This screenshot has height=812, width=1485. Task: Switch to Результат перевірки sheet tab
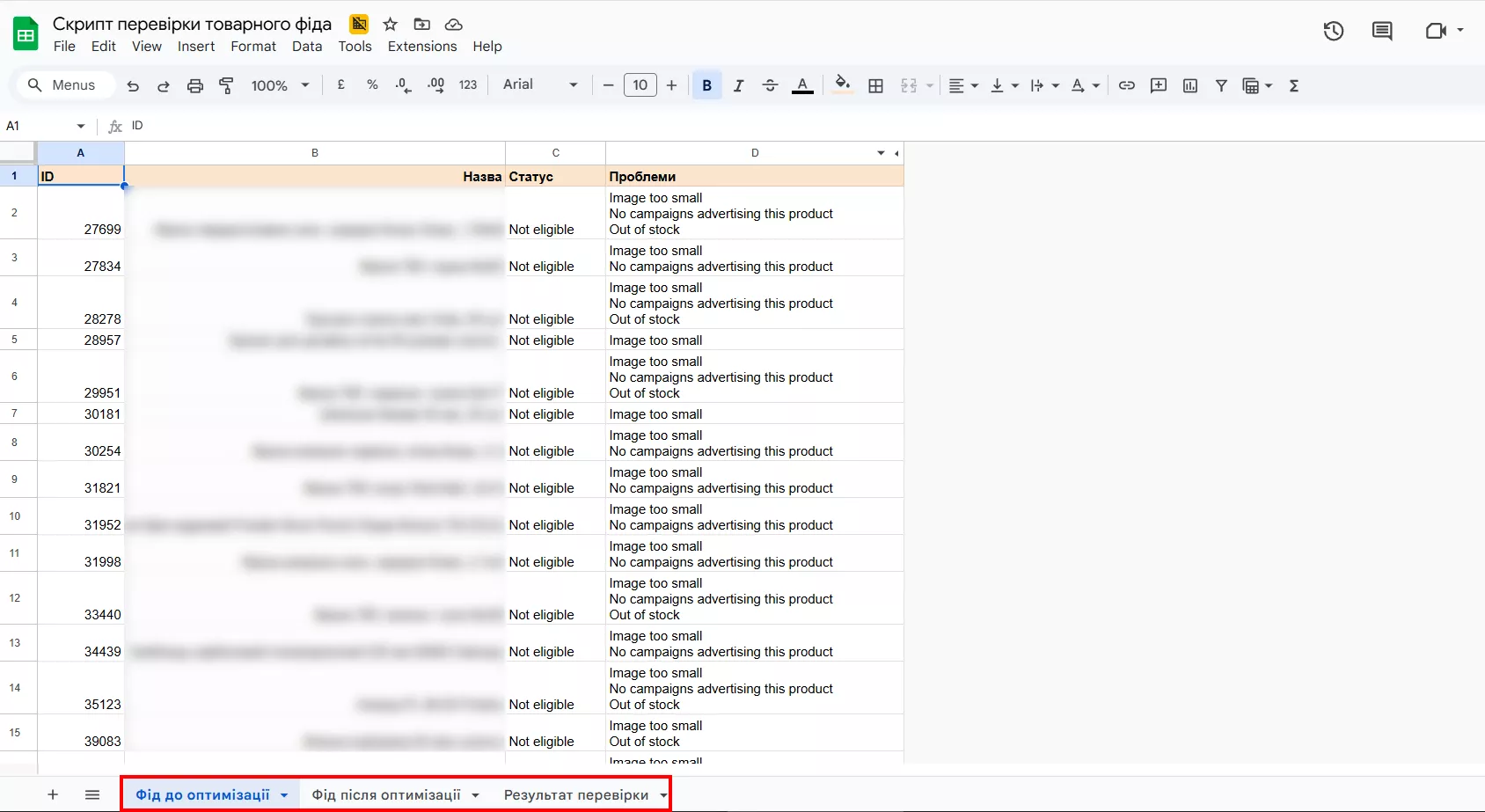click(575, 794)
